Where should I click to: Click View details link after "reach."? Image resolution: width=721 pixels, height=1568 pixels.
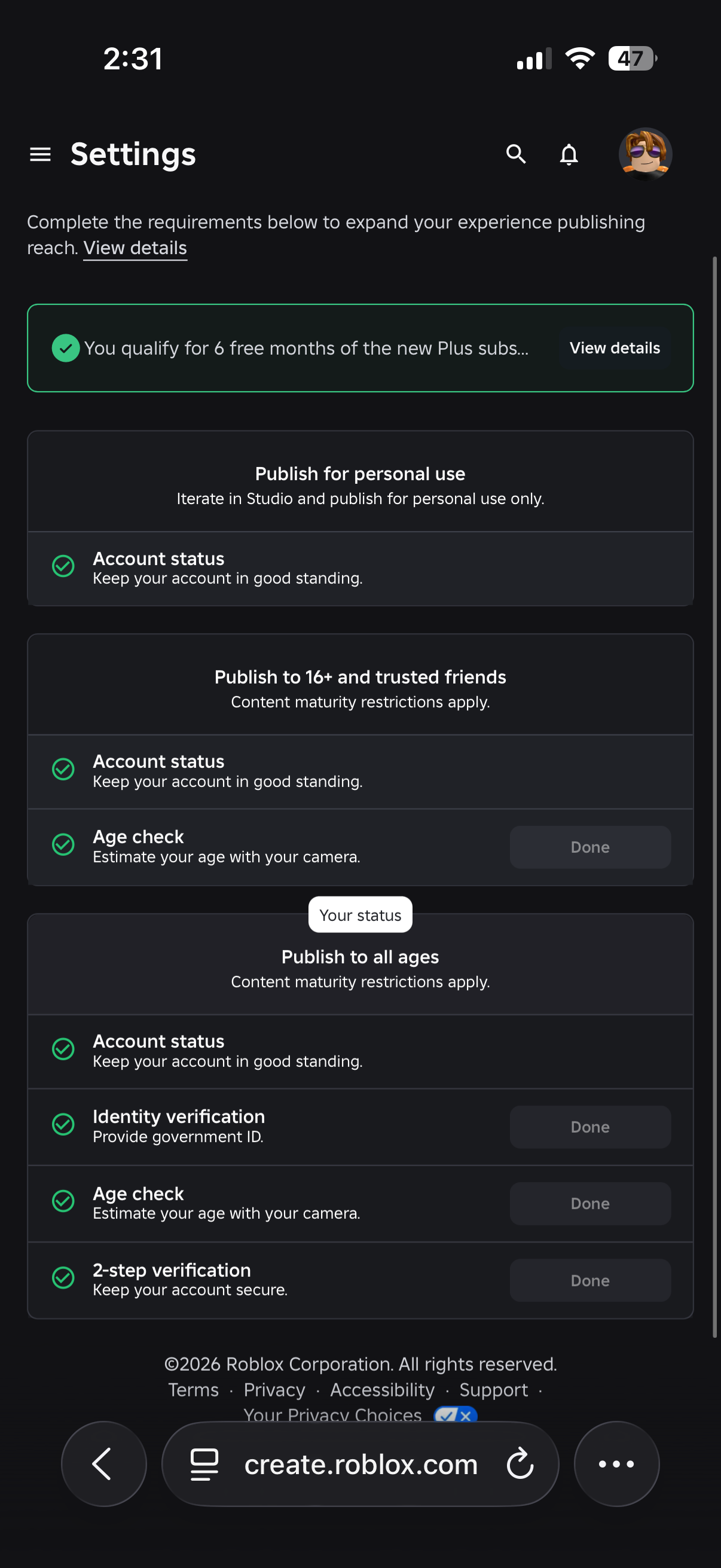135,248
